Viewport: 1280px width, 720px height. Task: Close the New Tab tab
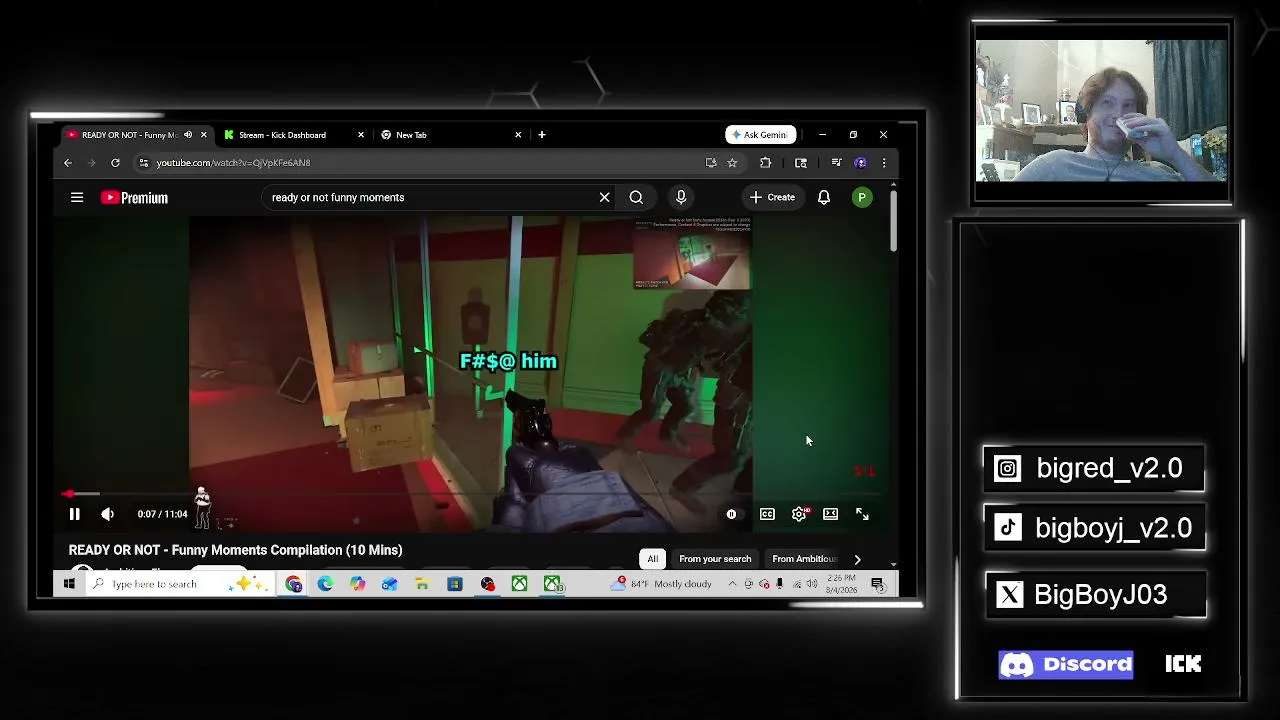coord(518,135)
